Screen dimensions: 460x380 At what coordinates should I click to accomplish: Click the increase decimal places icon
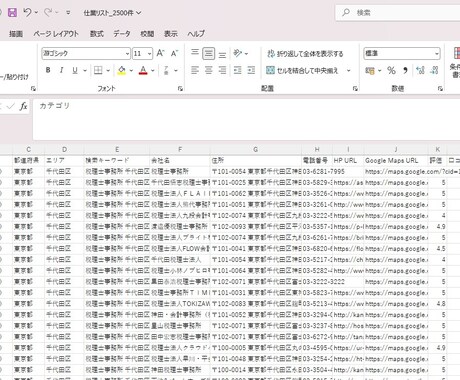point(420,70)
